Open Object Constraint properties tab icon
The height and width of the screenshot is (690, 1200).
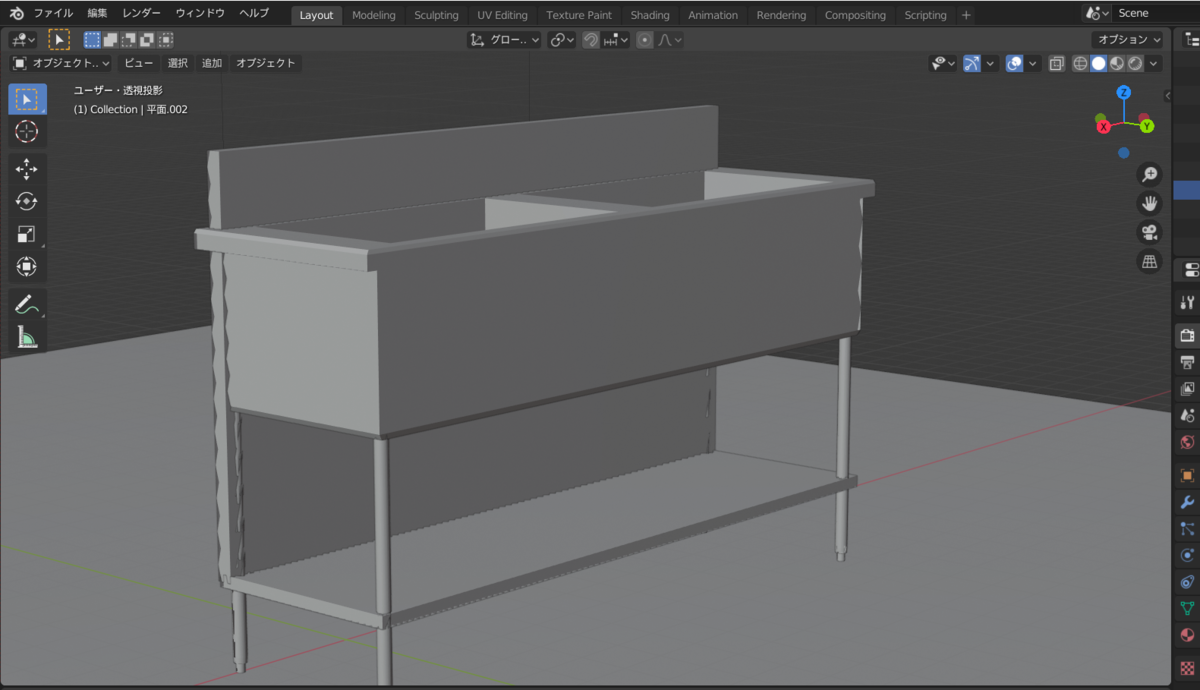click(x=1188, y=582)
